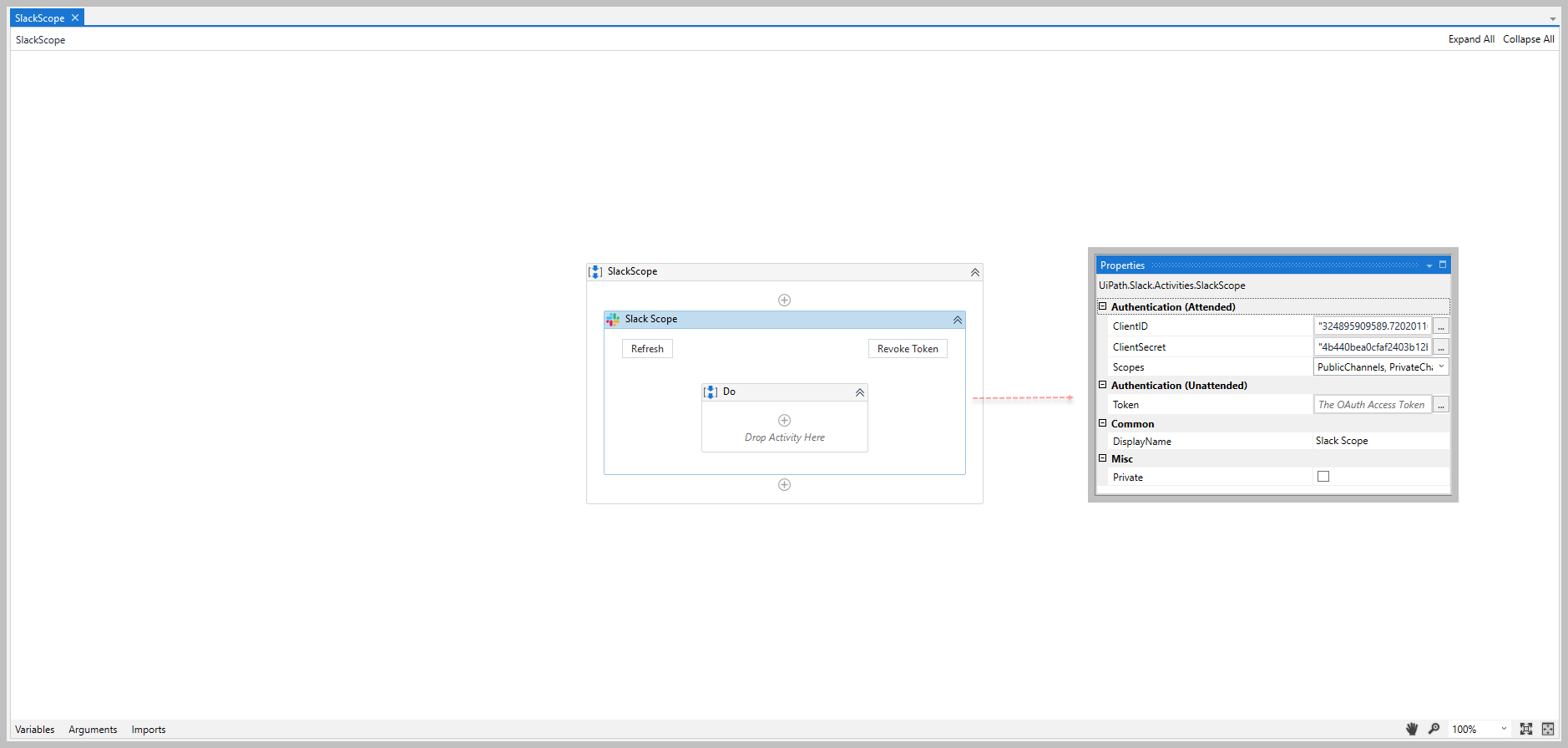1568x748 pixels.
Task: Open expression editor for Token
Action: pyautogui.click(x=1441, y=405)
